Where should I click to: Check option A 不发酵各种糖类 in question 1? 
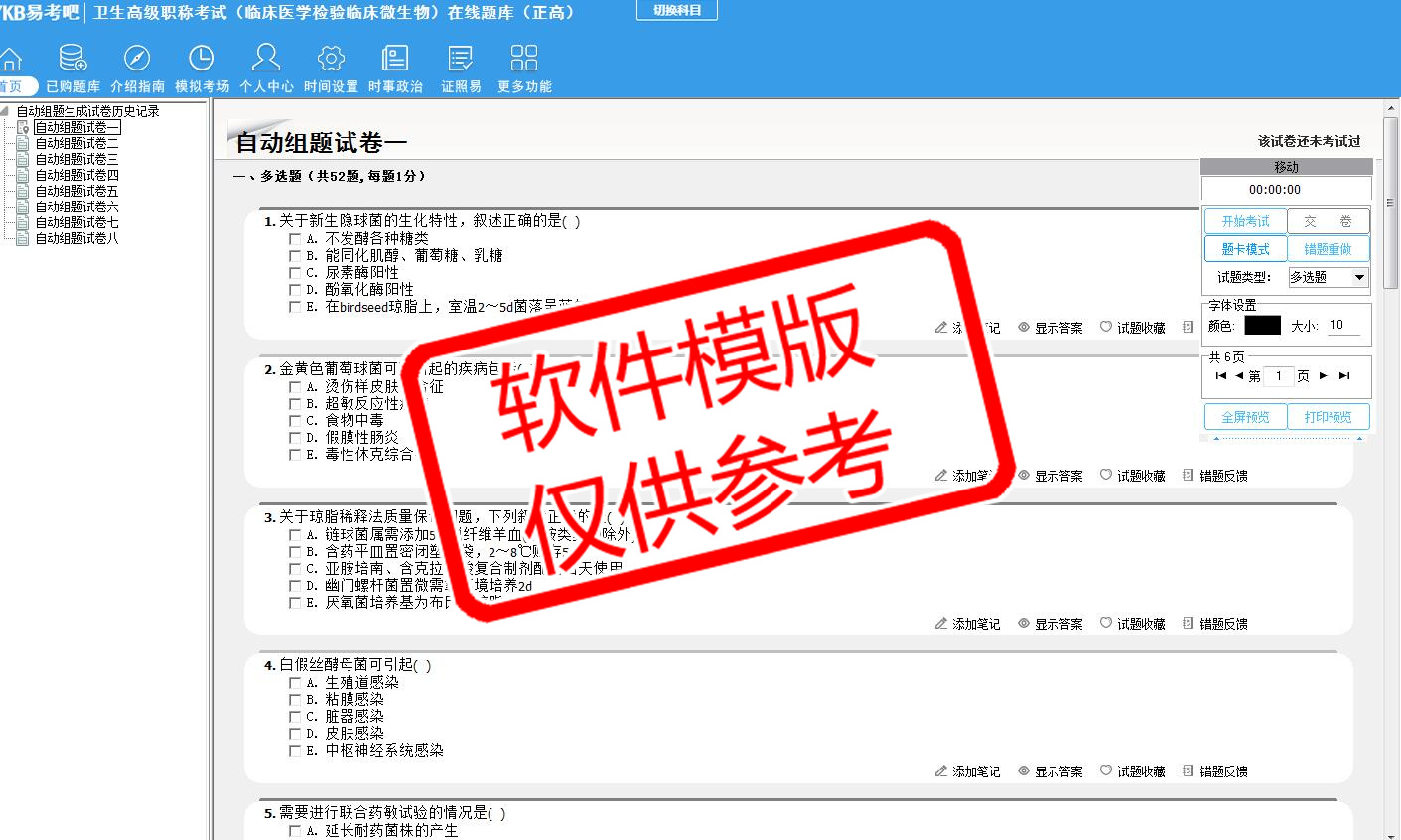[295, 239]
